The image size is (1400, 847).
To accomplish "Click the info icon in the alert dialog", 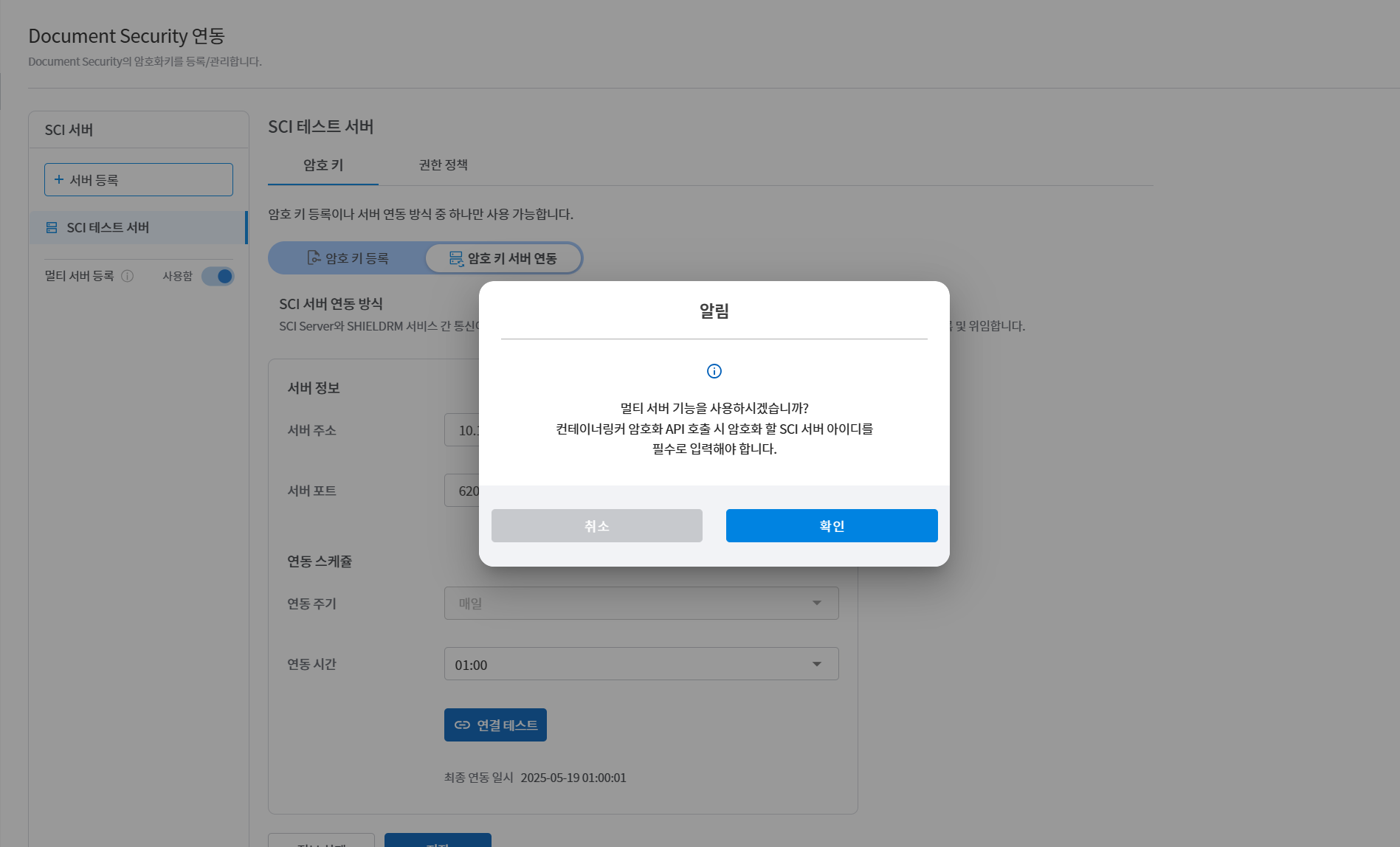I will click(x=714, y=371).
